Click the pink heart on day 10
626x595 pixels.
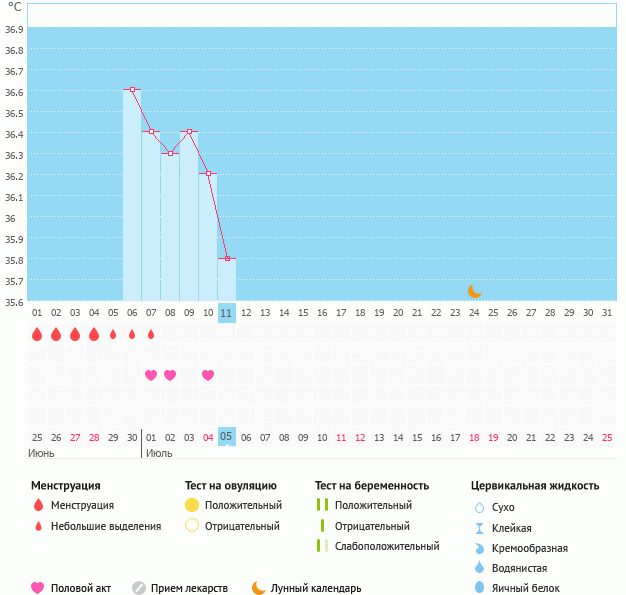tap(208, 375)
